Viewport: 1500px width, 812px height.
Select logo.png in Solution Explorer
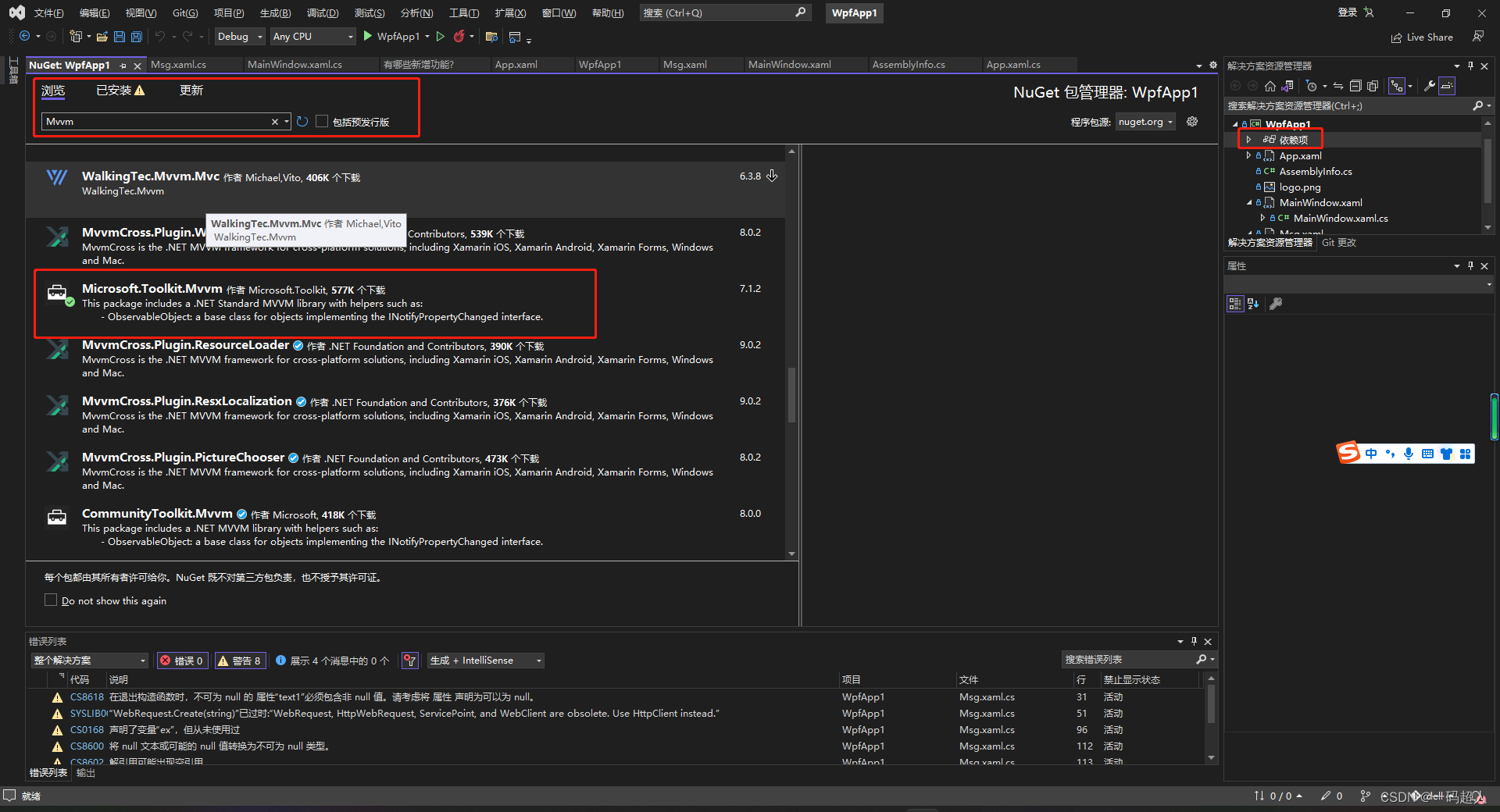coord(1300,187)
